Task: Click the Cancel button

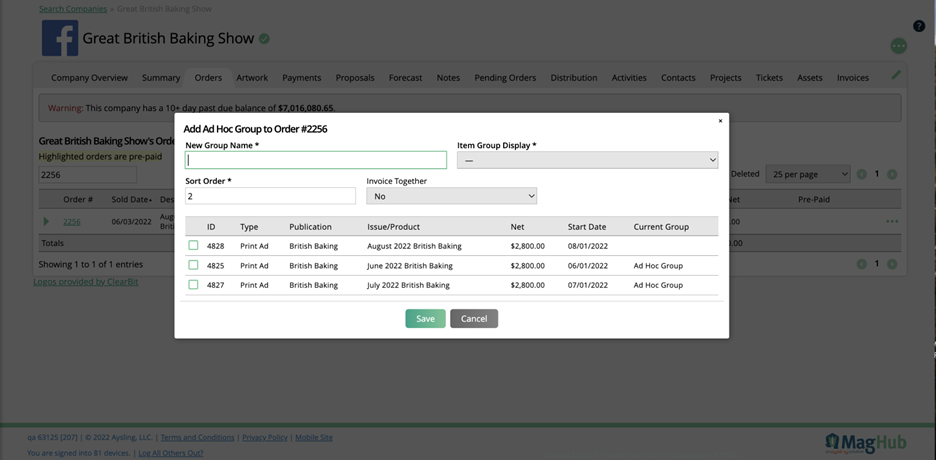Action: point(474,319)
